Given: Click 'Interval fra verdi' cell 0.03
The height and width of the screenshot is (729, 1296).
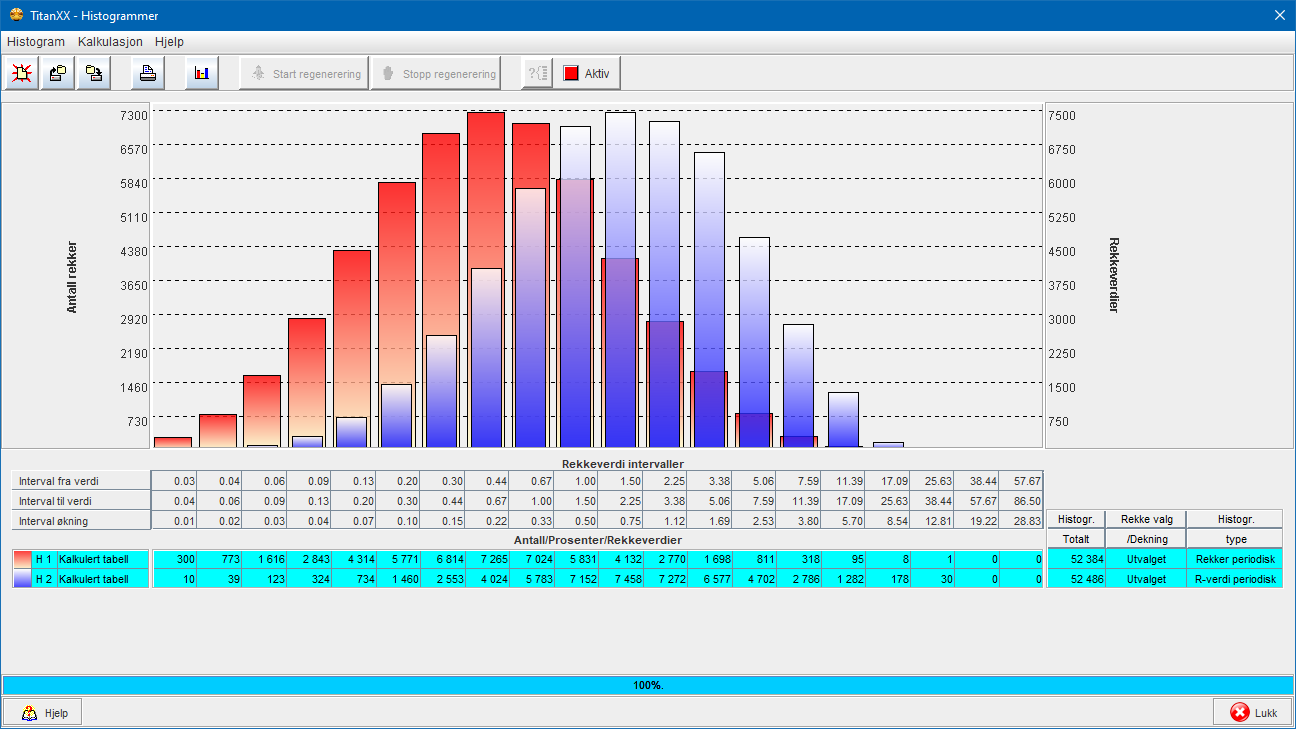Looking at the screenshot, I should tap(175, 481).
